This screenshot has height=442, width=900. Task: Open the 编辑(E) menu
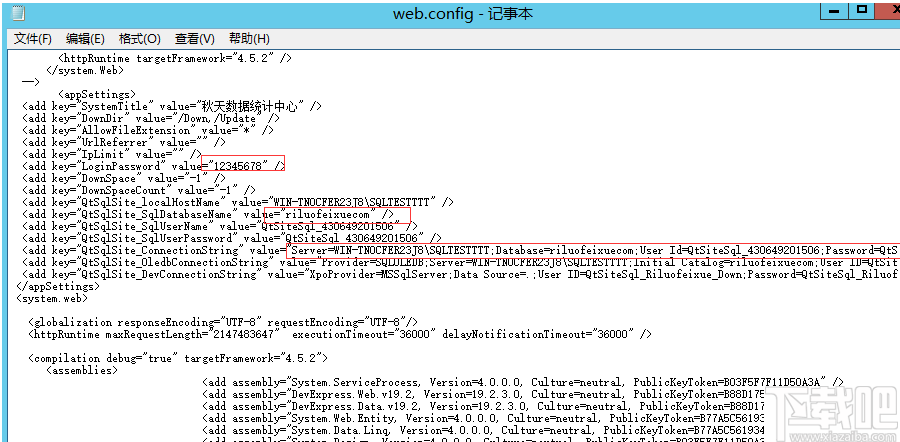pyautogui.click(x=85, y=38)
